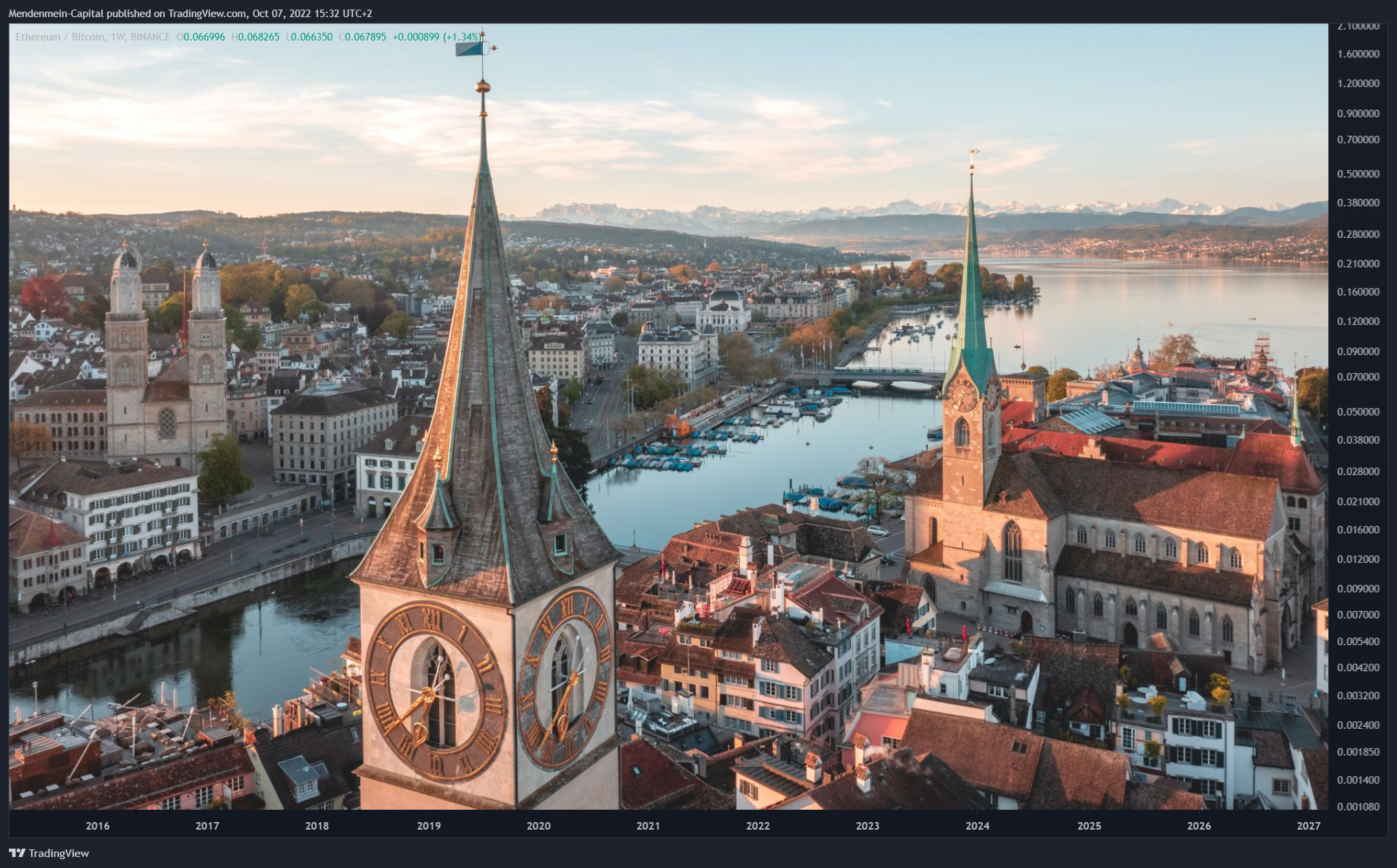Click price axis label 1.200000
This screenshot has width=1397, height=868.
coord(1358,83)
